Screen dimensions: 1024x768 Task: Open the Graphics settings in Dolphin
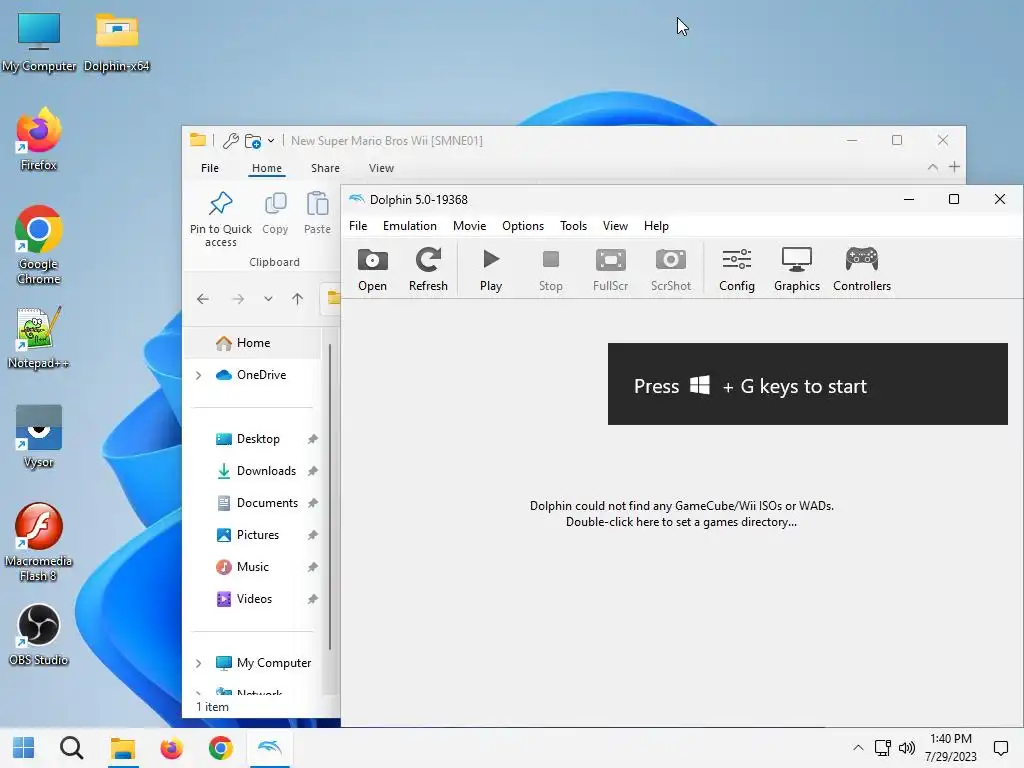tap(797, 270)
